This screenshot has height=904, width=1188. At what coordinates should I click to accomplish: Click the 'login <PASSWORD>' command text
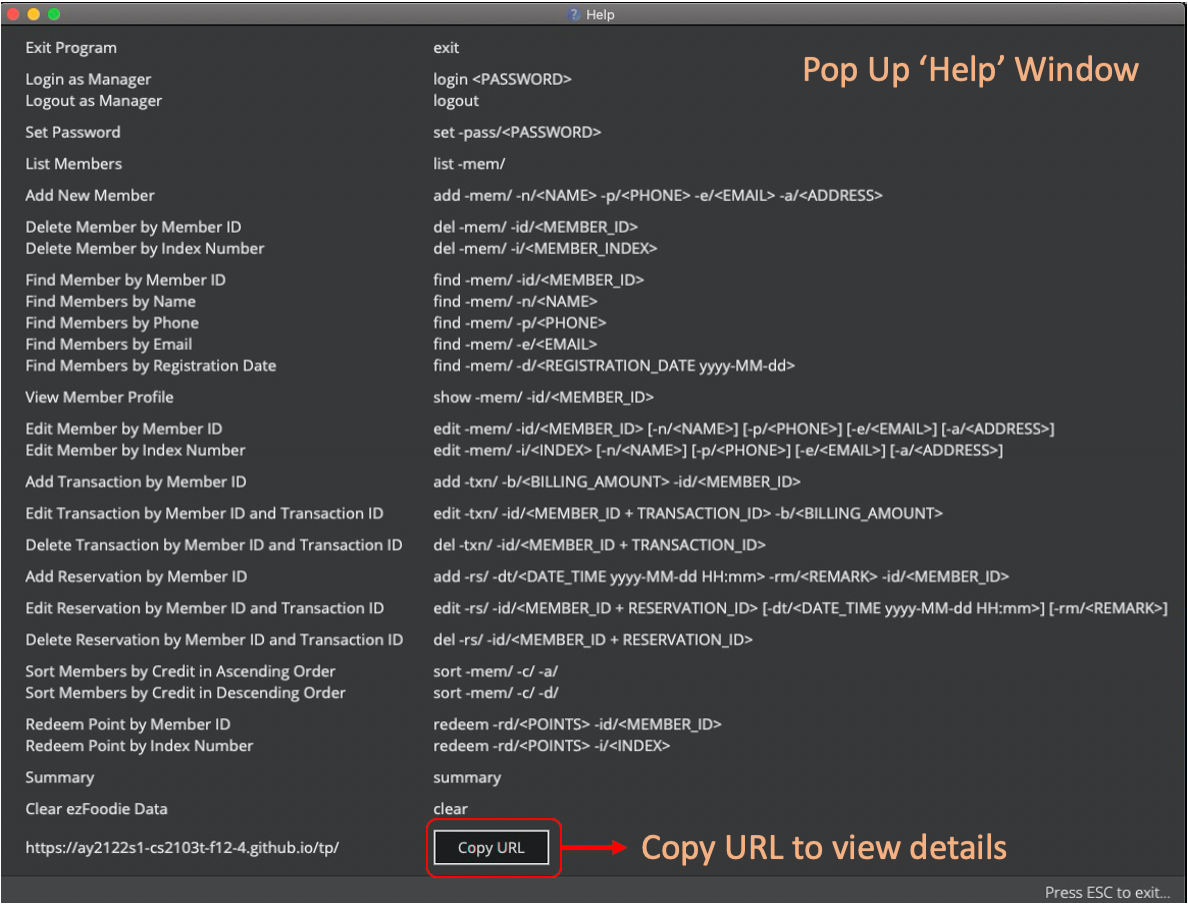click(502, 79)
